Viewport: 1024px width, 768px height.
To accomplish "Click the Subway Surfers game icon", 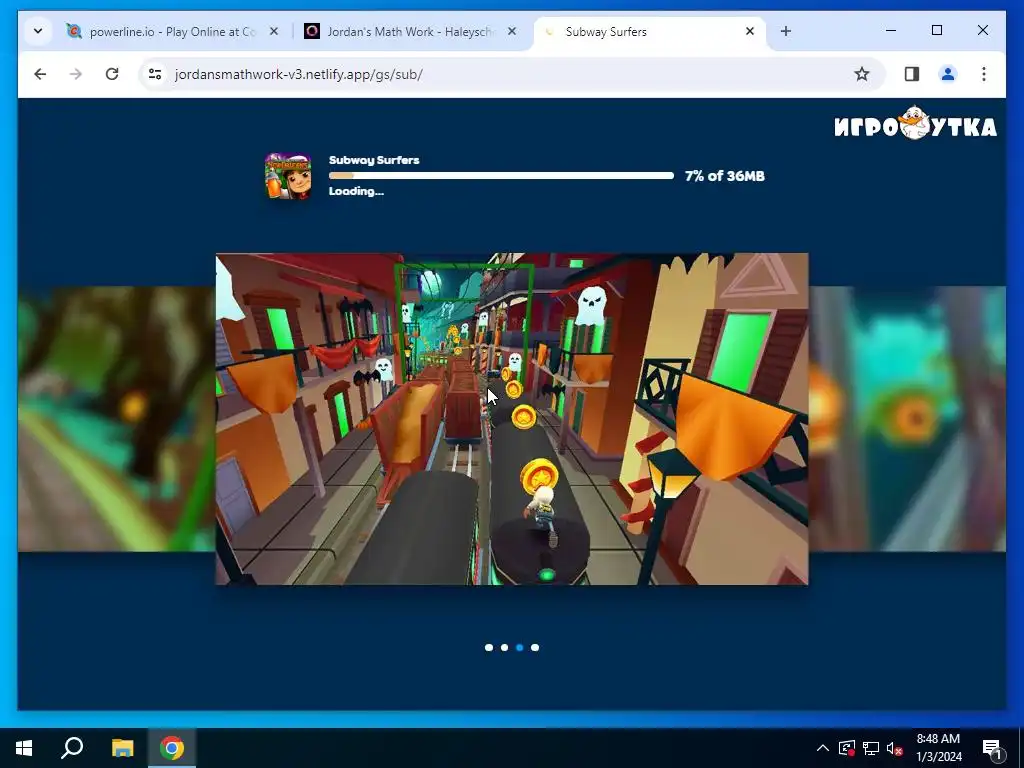I will tap(288, 176).
